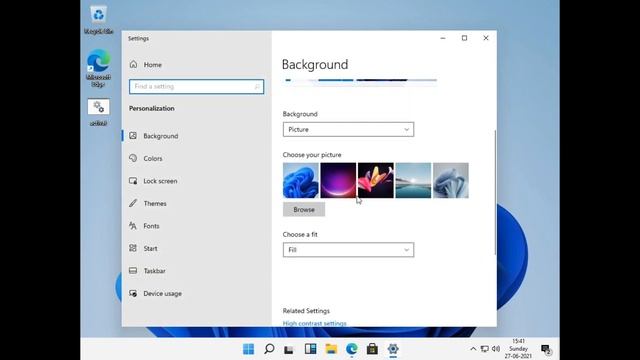Click the Themes paintbrush icon
The width and height of the screenshot is (640, 360).
(x=133, y=203)
